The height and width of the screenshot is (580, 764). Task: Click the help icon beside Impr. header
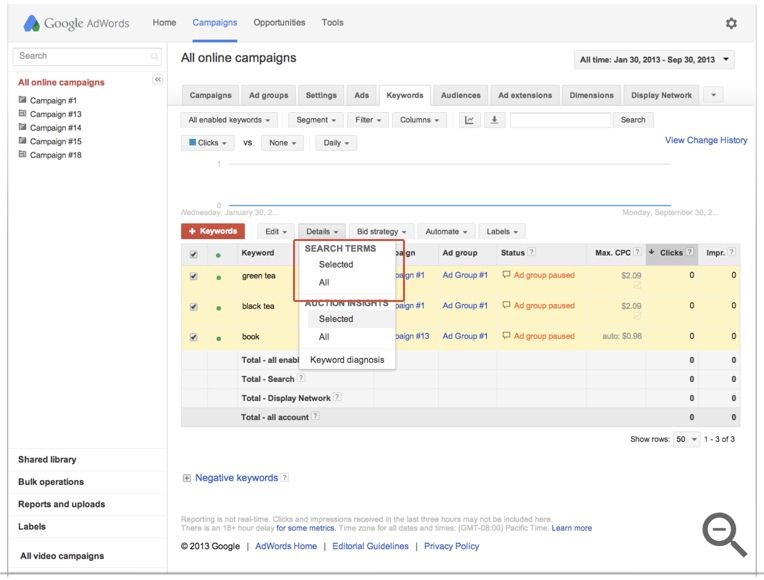tap(732, 252)
